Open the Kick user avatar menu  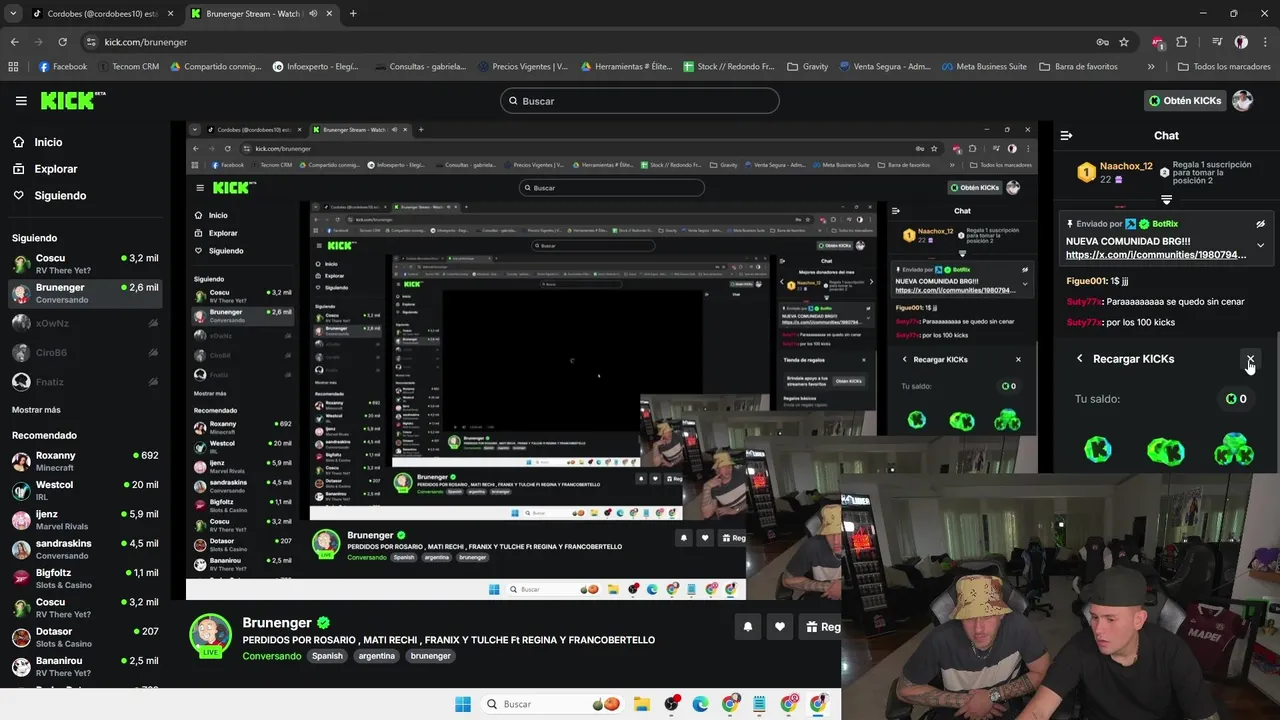pyautogui.click(x=1242, y=100)
